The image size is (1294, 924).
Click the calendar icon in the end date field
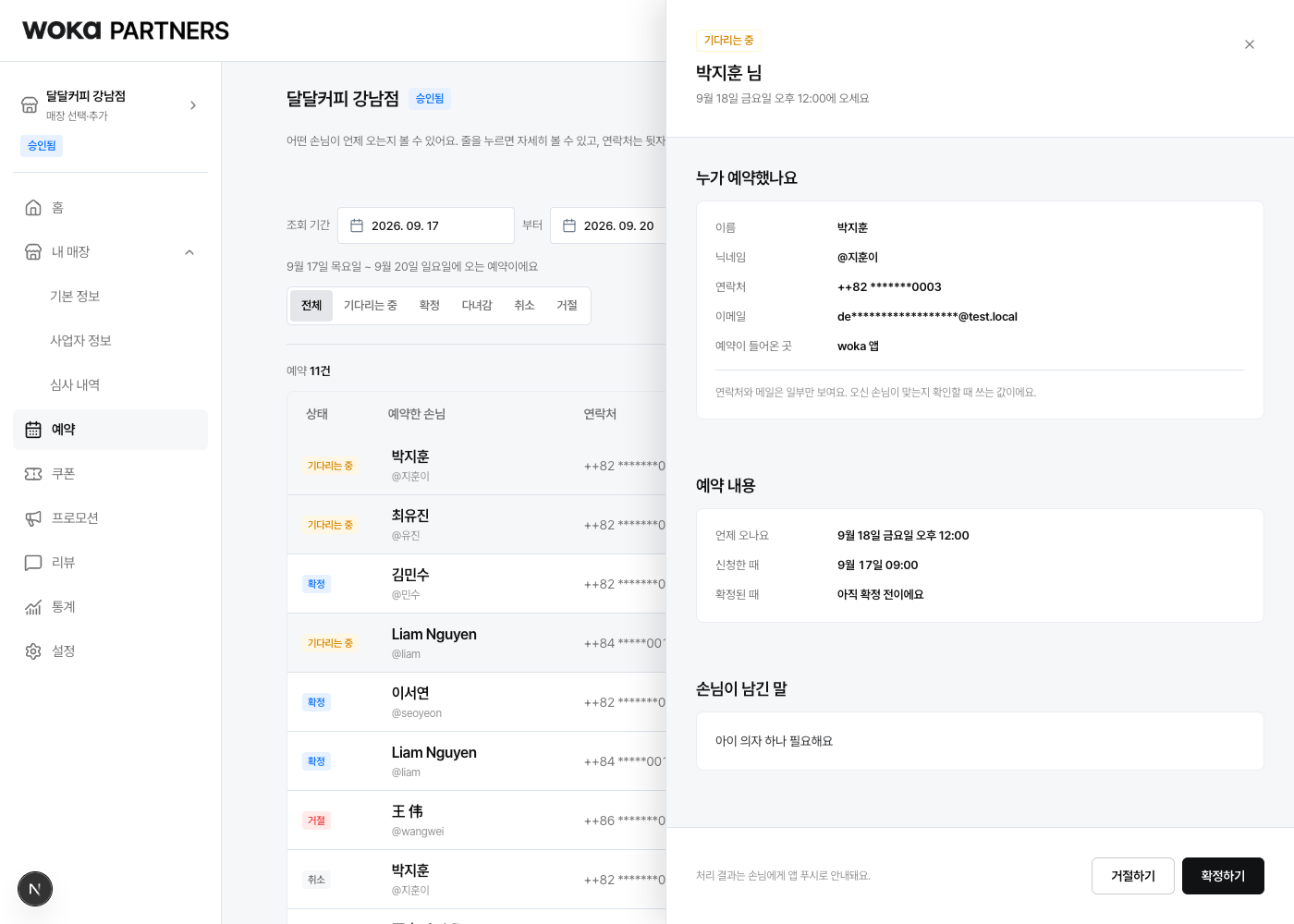[569, 225]
